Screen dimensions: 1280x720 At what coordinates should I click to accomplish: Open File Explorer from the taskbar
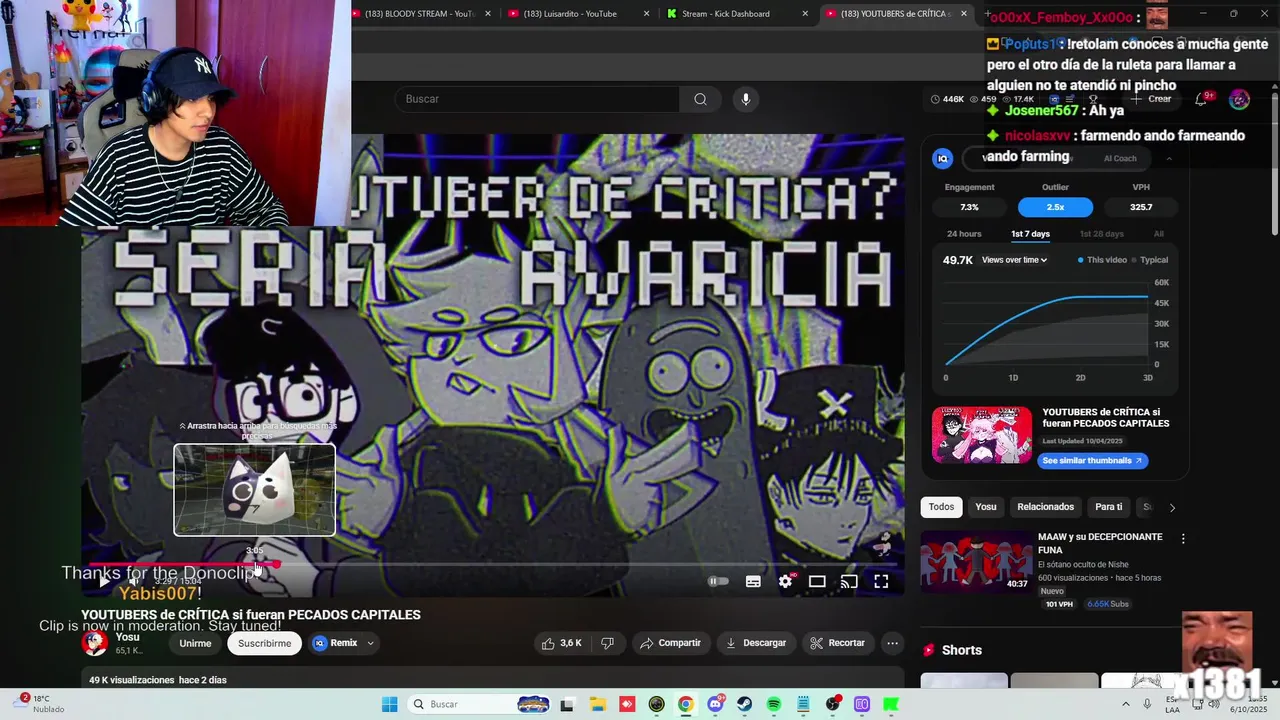pos(597,704)
